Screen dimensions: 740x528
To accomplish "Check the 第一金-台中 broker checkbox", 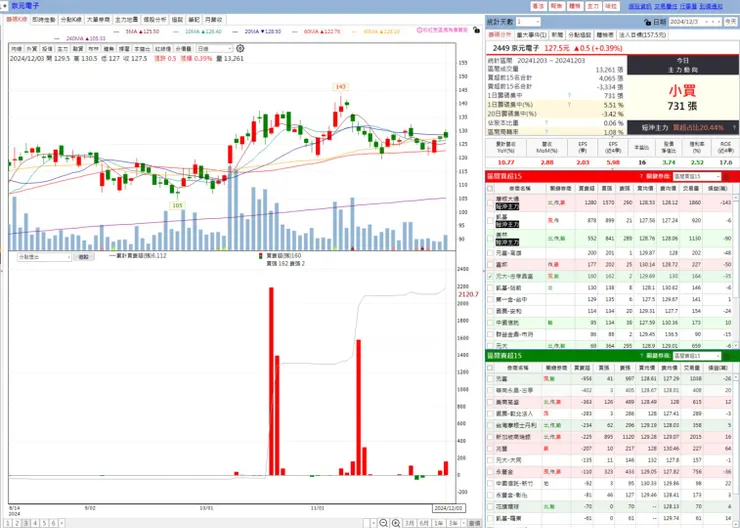I will point(490,299).
